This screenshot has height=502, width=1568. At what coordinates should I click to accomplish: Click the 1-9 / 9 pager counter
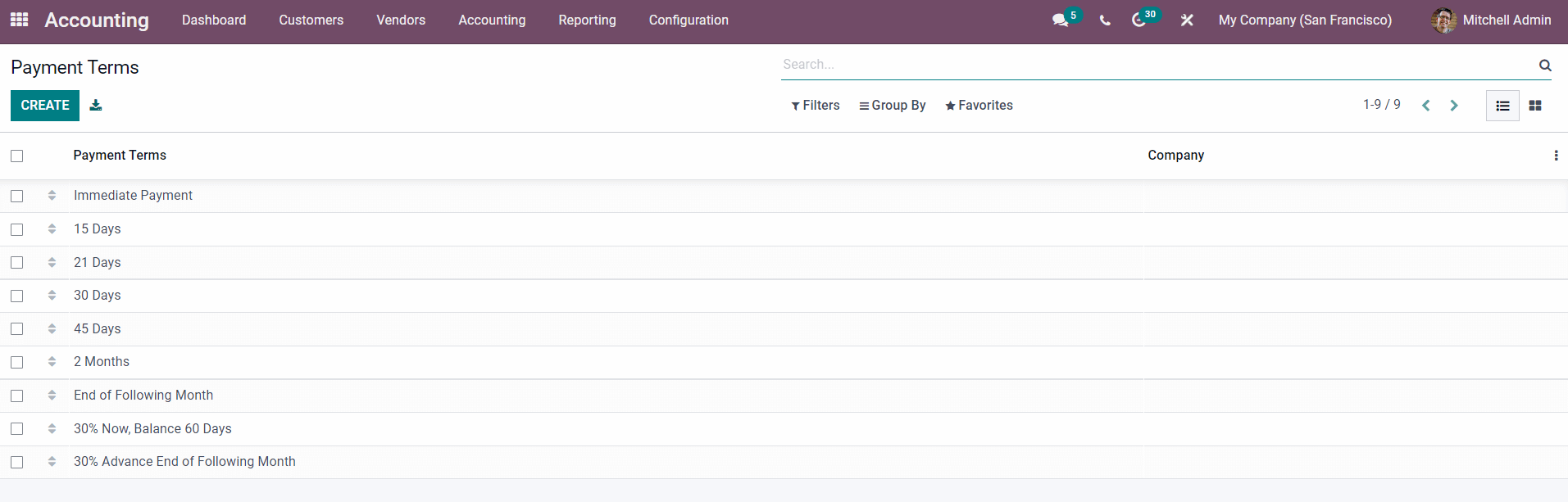pos(1382,105)
